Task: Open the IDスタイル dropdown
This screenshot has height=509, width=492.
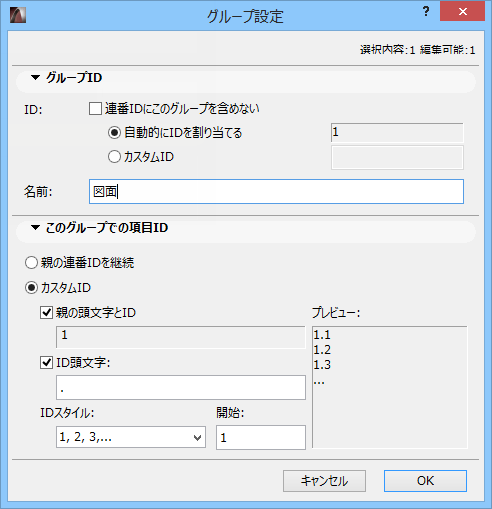Action: 131,437
